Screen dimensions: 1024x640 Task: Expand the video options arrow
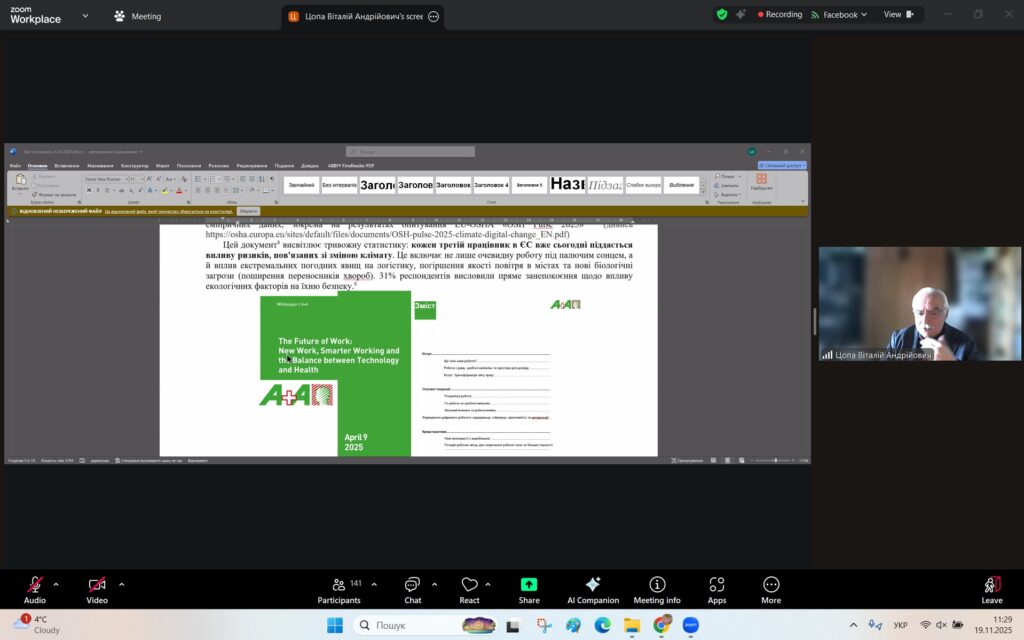coord(121,584)
